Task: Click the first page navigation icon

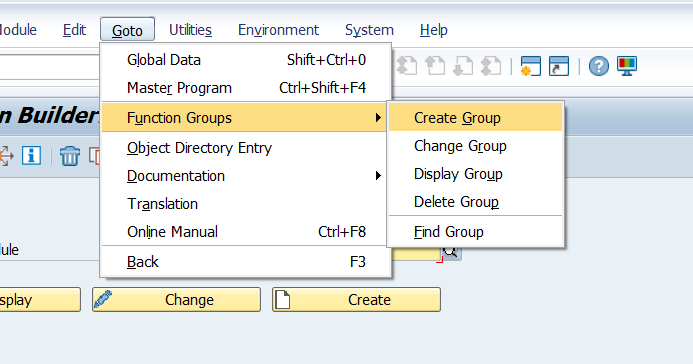Action: 407,66
